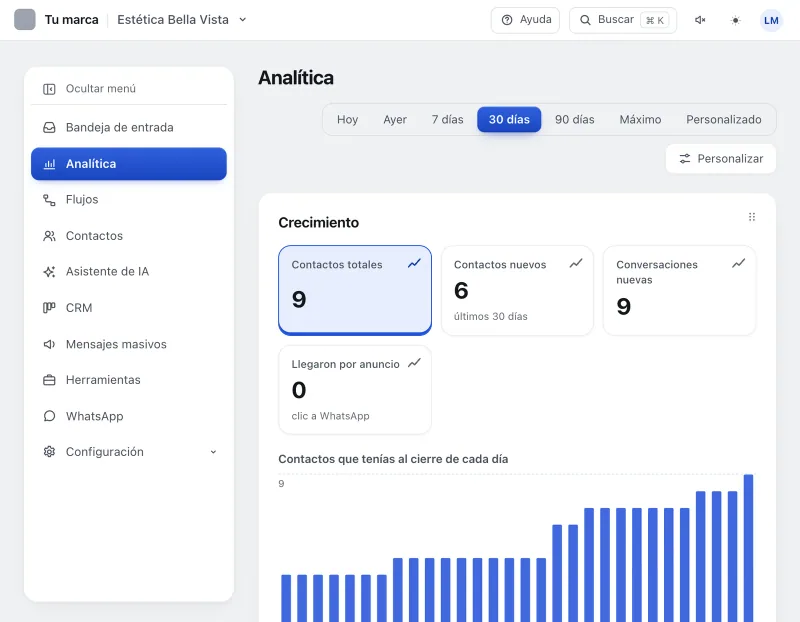800x622 pixels.
Task: Click the Contactos people icon
Action: coord(49,236)
